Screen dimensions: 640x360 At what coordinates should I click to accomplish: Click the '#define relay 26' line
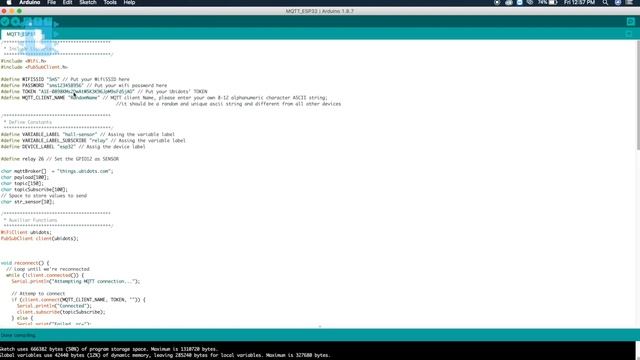pos(60,159)
